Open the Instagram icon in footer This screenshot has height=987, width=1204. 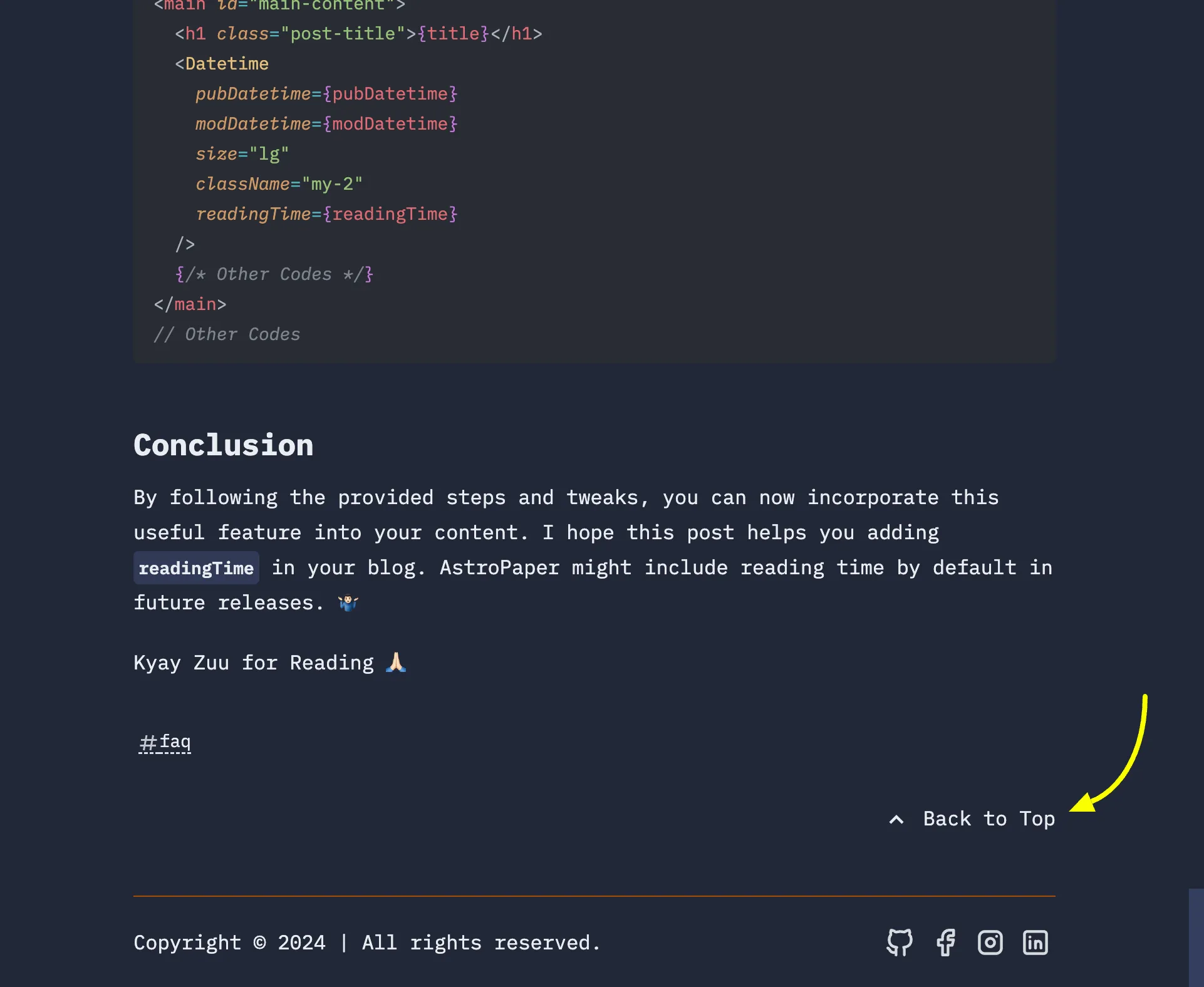coord(990,942)
